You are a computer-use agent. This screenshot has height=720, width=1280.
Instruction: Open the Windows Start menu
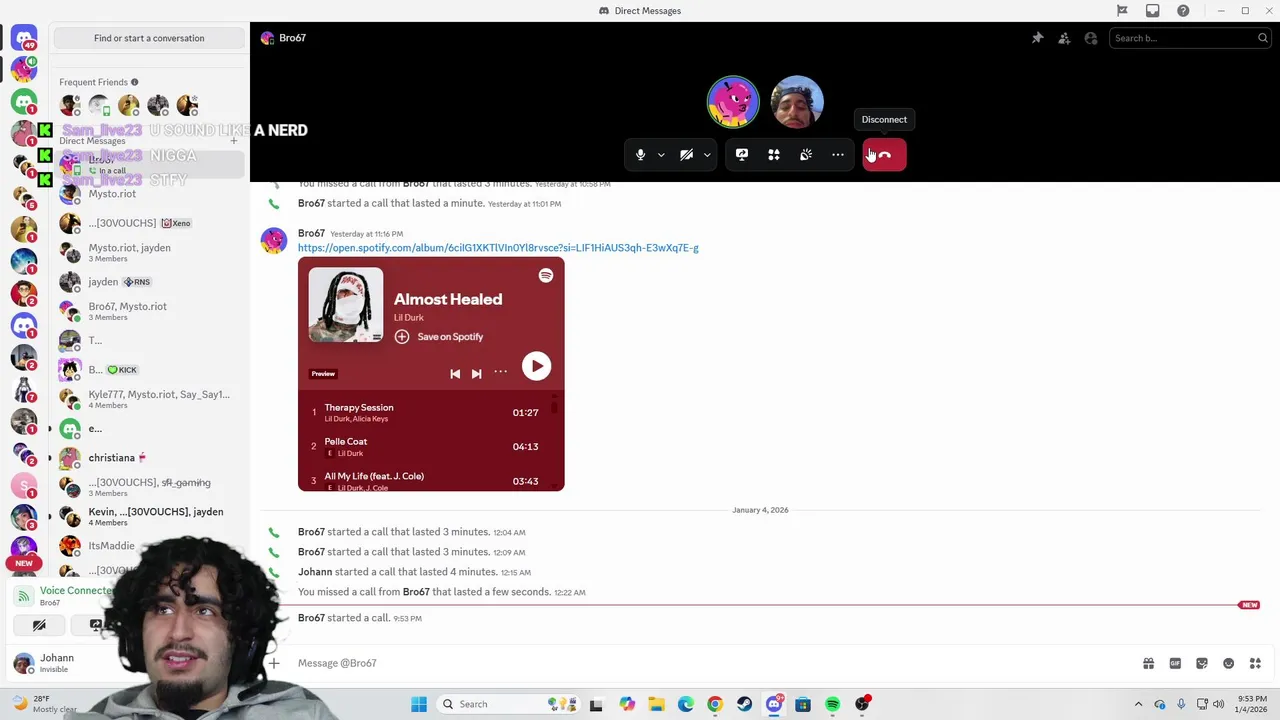pyautogui.click(x=419, y=704)
